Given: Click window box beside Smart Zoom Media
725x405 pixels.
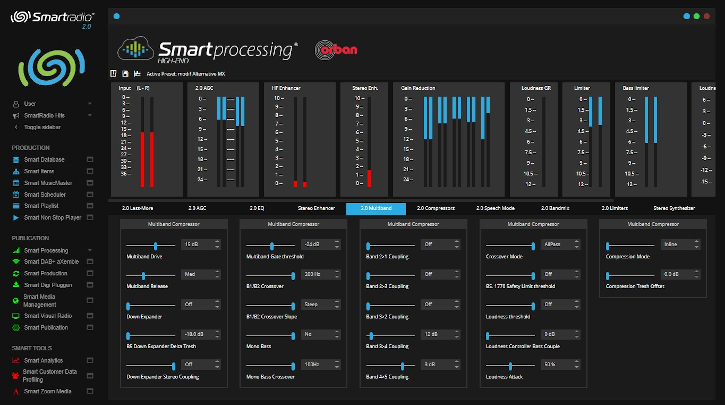Looking at the screenshot, I should (x=90, y=392).
